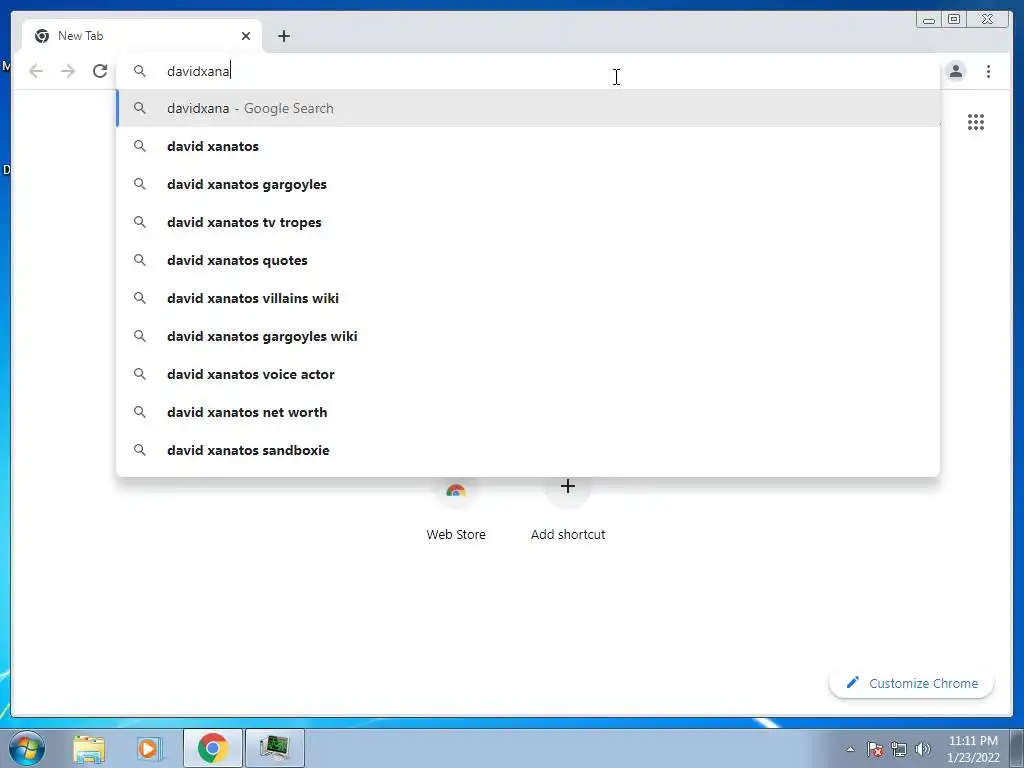Image resolution: width=1024 pixels, height=768 pixels.
Task: Pick david xanatos gargoyles wiki suggestion
Action: [528, 336]
